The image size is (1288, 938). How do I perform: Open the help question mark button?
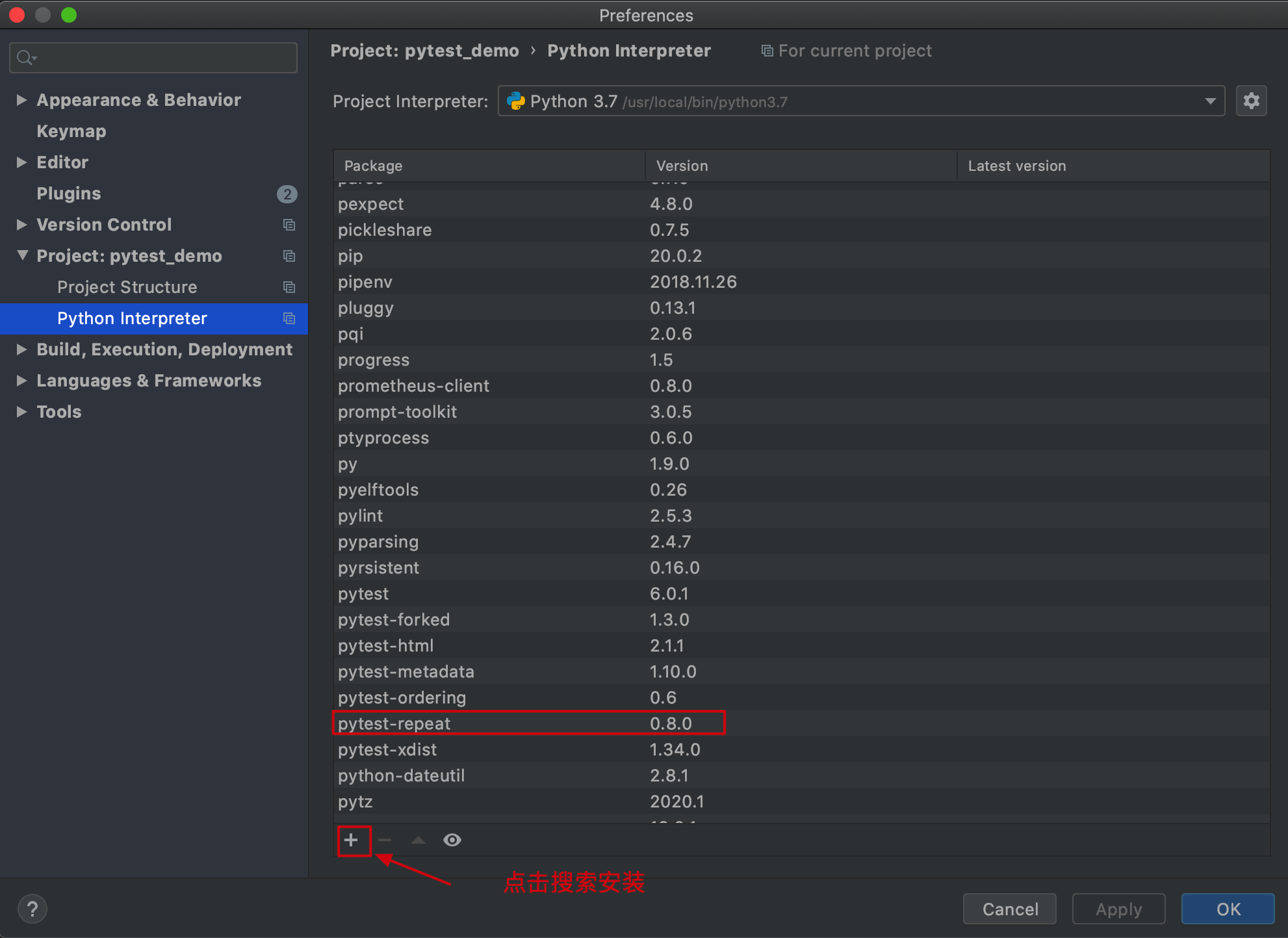tap(32, 909)
